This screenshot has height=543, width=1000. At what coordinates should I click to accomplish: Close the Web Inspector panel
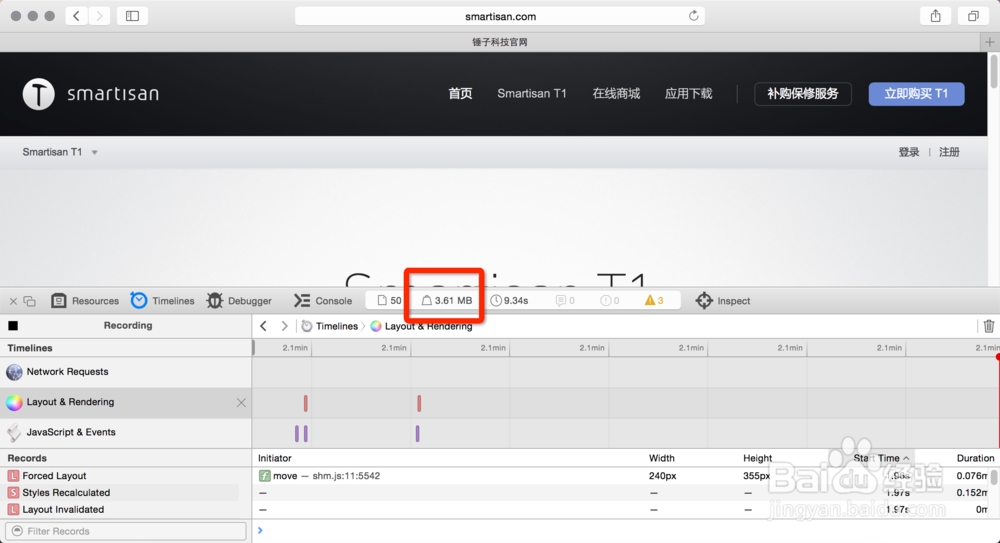pyautogui.click(x=13, y=301)
